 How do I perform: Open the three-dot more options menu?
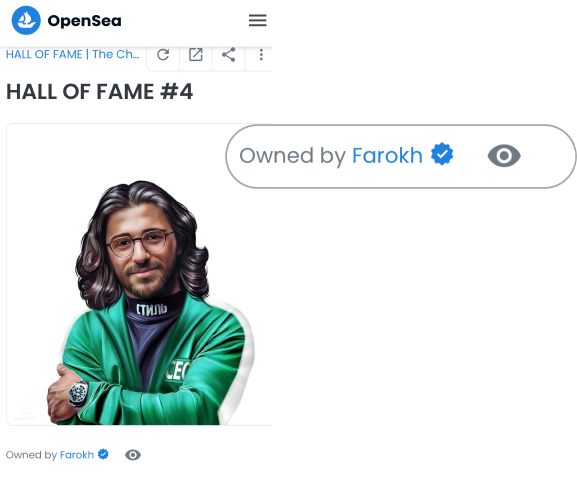click(261, 55)
